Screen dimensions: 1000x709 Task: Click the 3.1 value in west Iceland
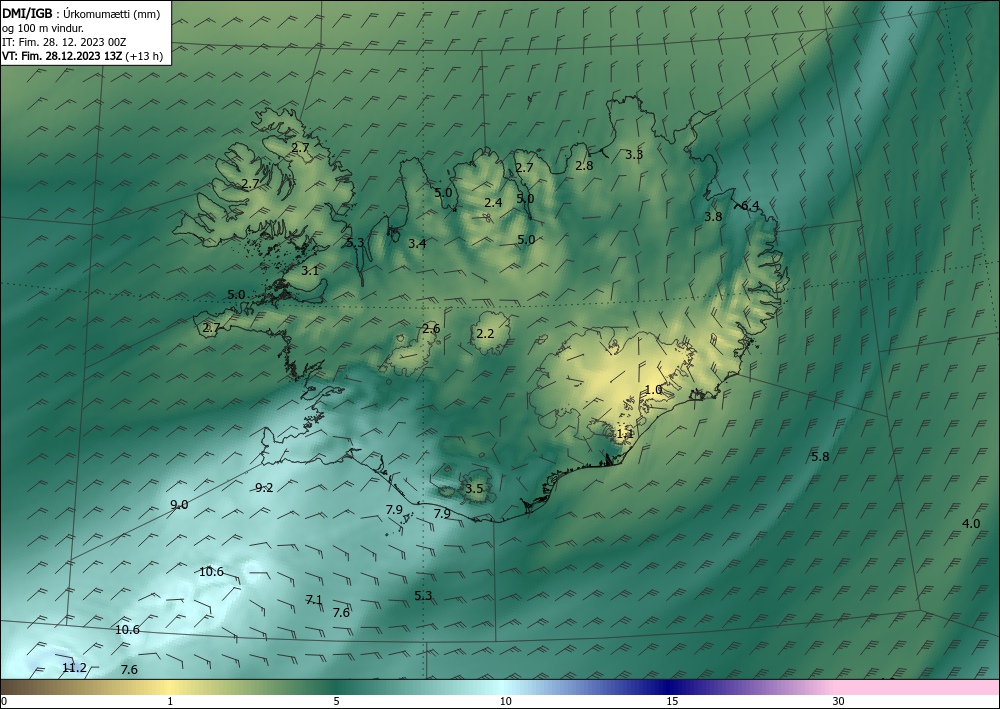pos(310,270)
